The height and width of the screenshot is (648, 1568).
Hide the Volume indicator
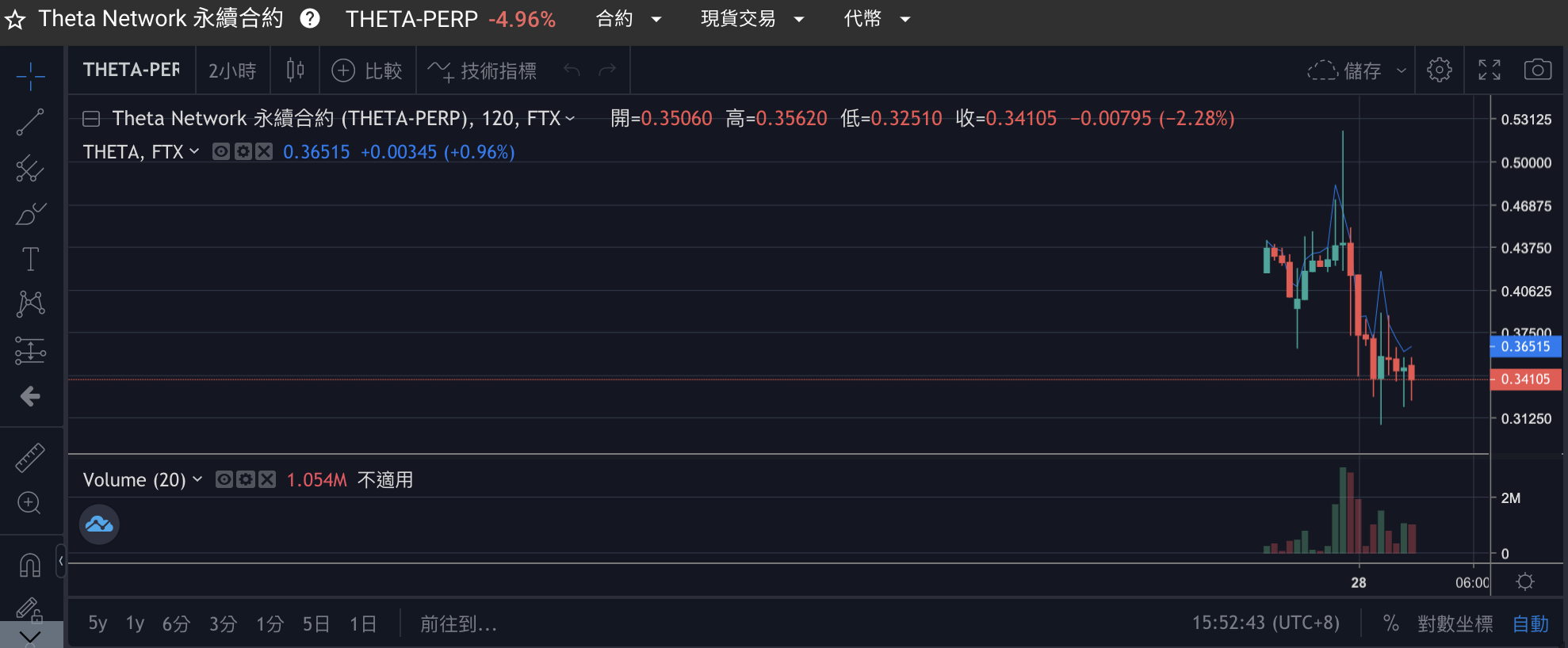coord(224,479)
